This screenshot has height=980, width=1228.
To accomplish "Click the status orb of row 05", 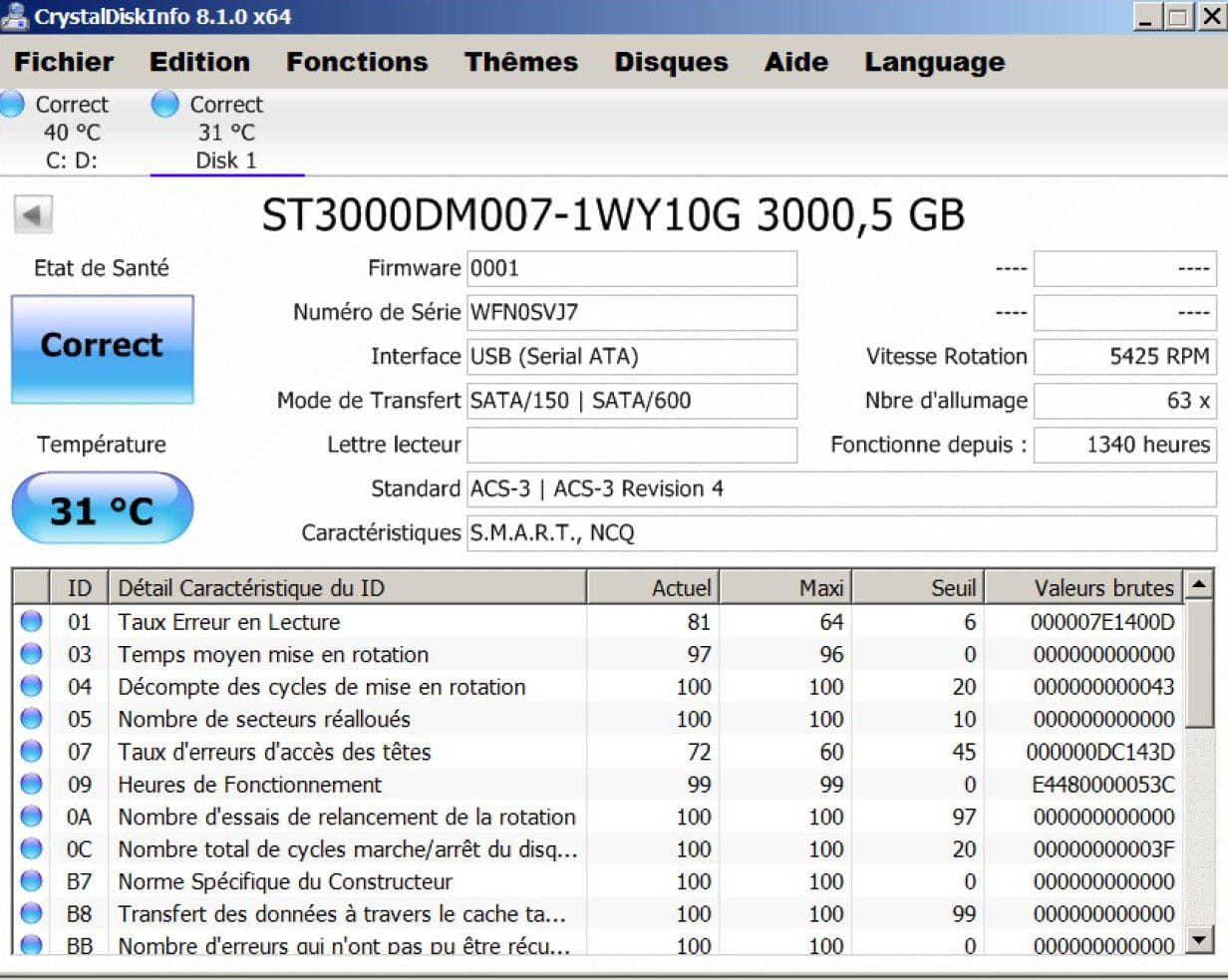I will coord(32,719).
